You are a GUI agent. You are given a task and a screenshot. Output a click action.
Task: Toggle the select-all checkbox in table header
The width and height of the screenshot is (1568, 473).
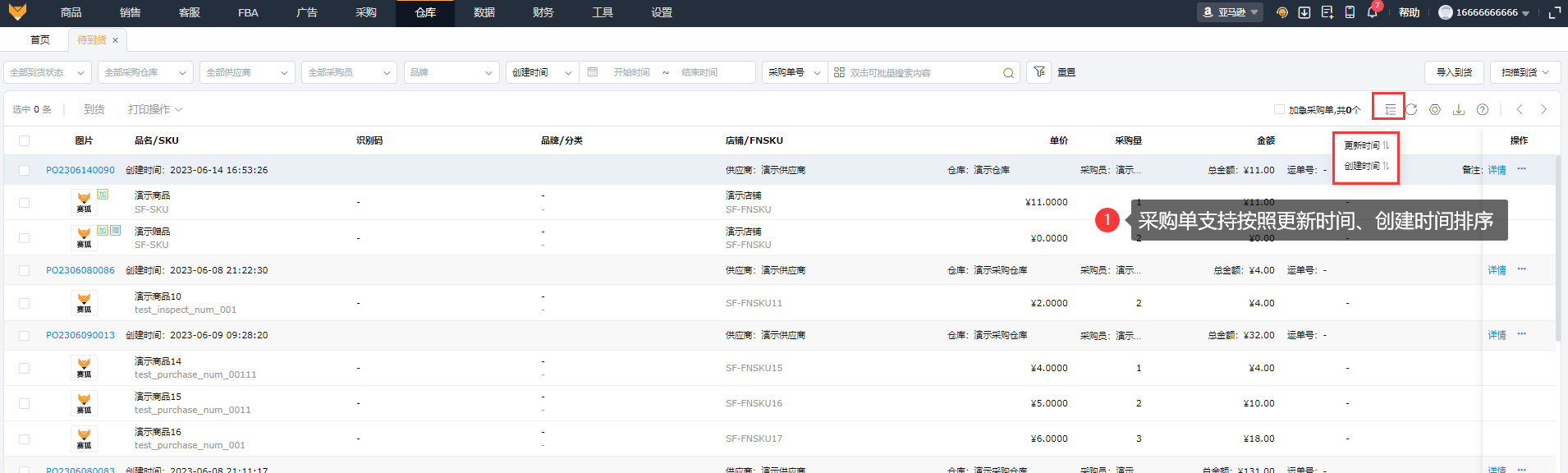pos(24,140)
